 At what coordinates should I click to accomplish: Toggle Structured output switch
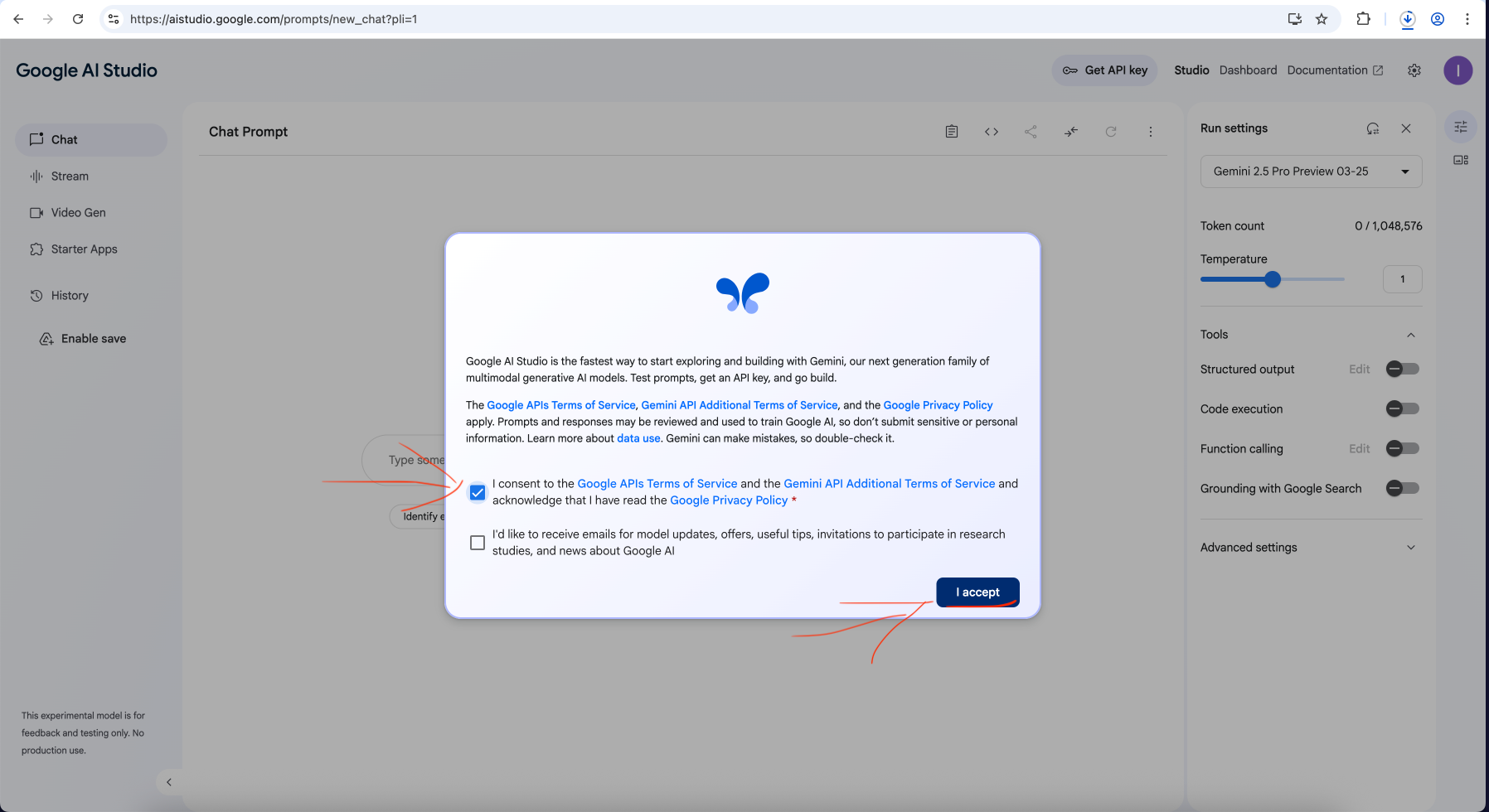(1403, 369)
